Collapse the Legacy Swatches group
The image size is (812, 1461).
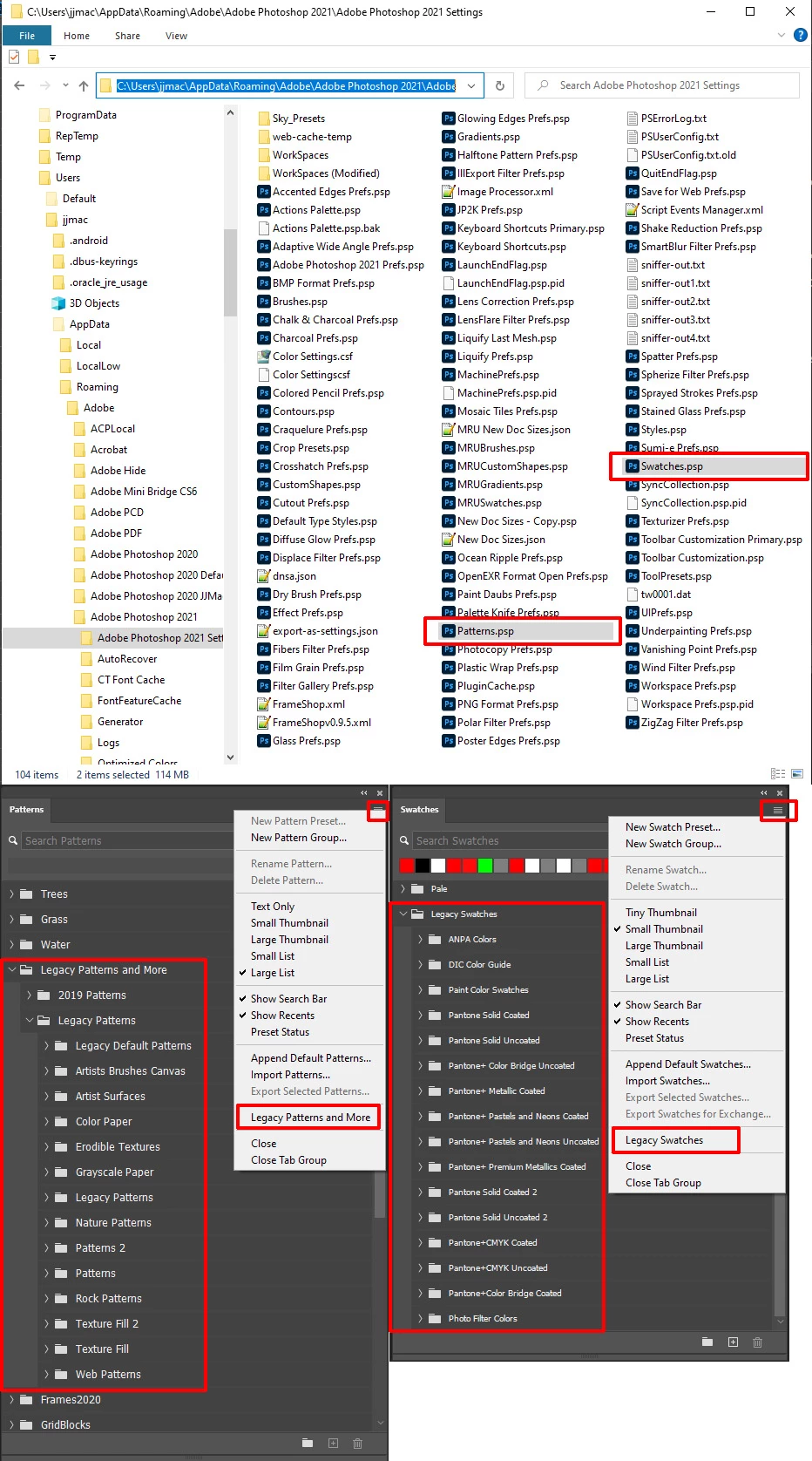(x=403, y=914)
